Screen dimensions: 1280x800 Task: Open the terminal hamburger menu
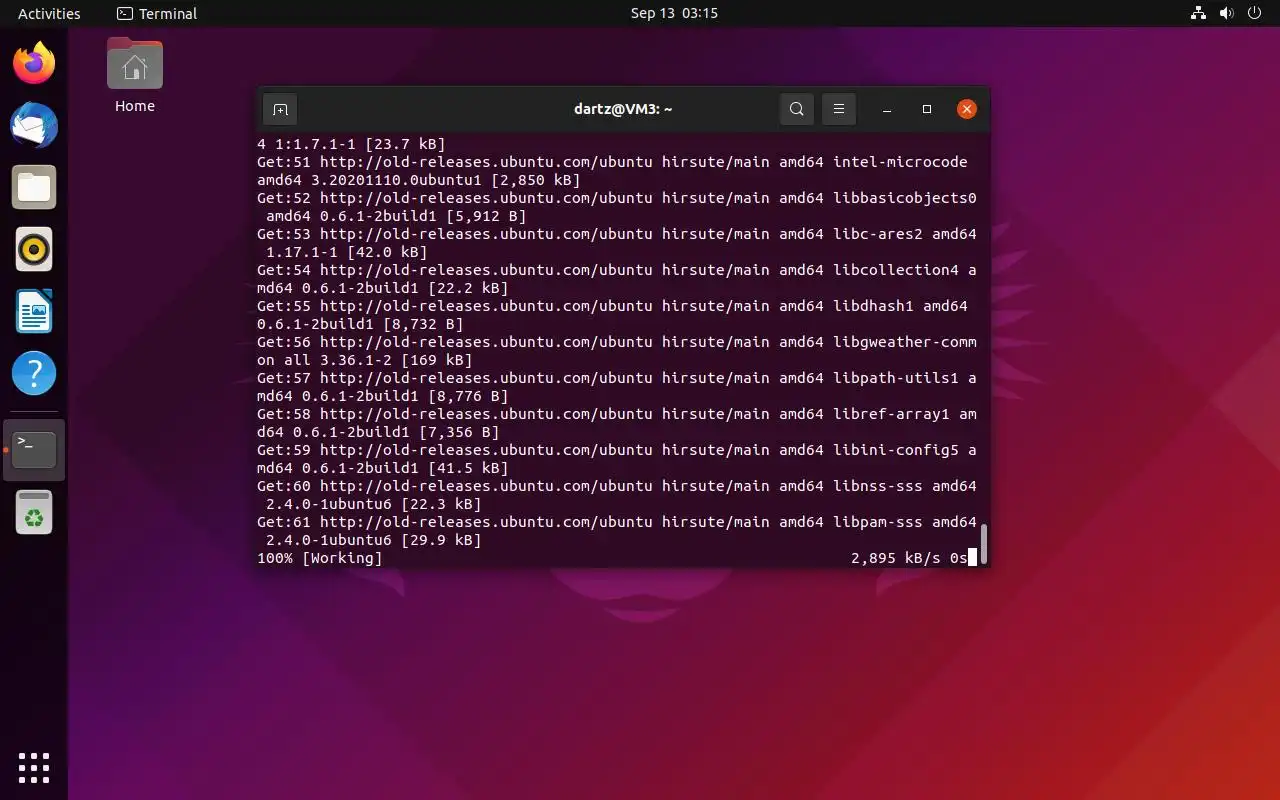839,109
